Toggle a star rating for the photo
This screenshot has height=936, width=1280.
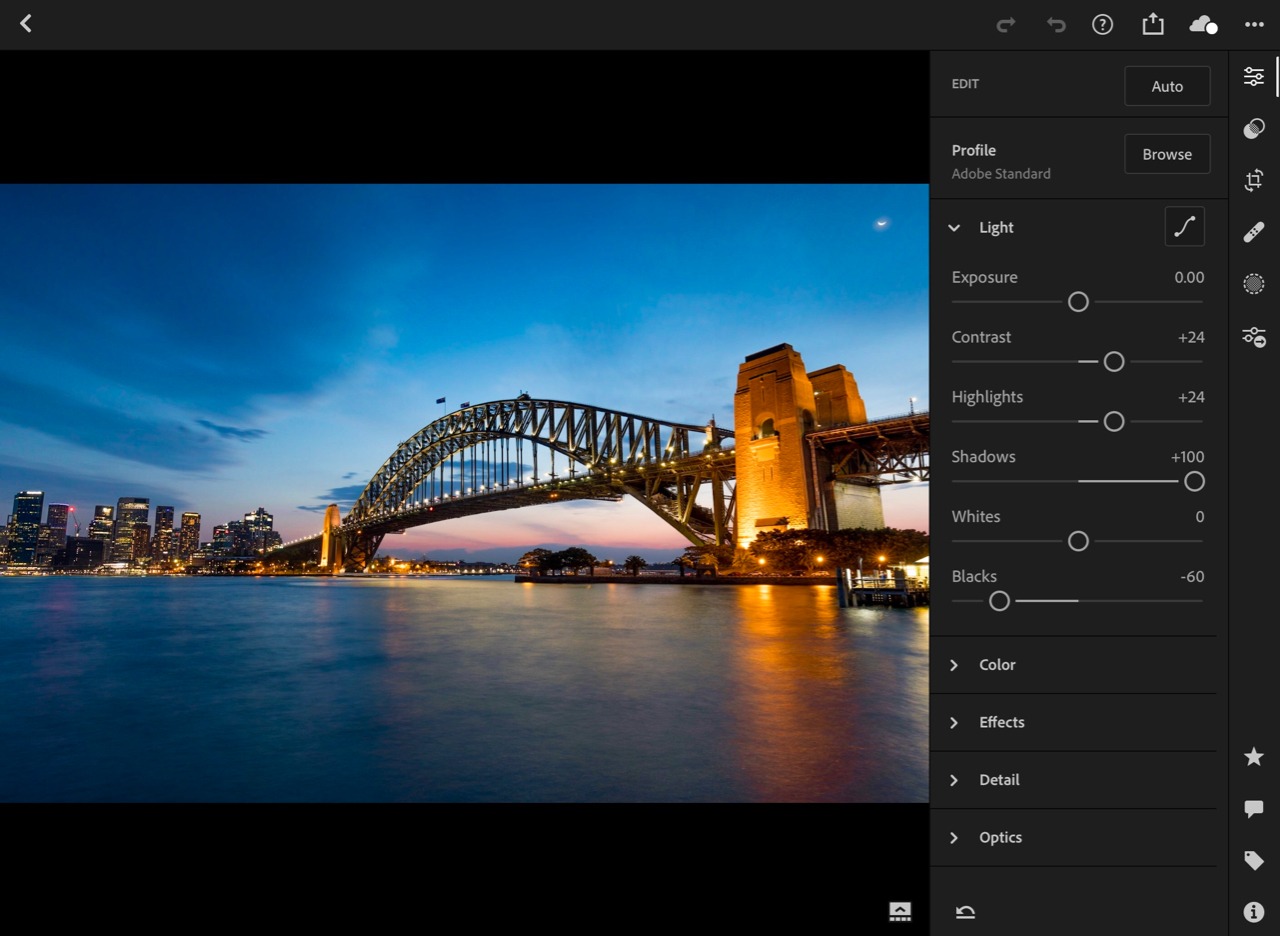point(1254,757)
